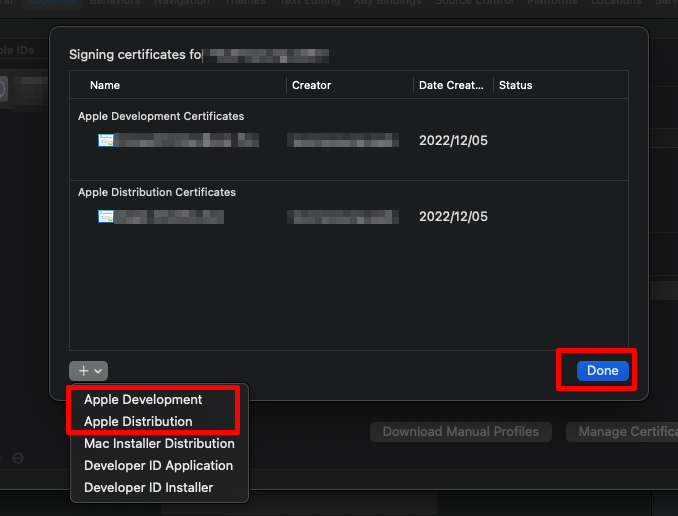Sort by the Name column header

click(x=105, y=85)
